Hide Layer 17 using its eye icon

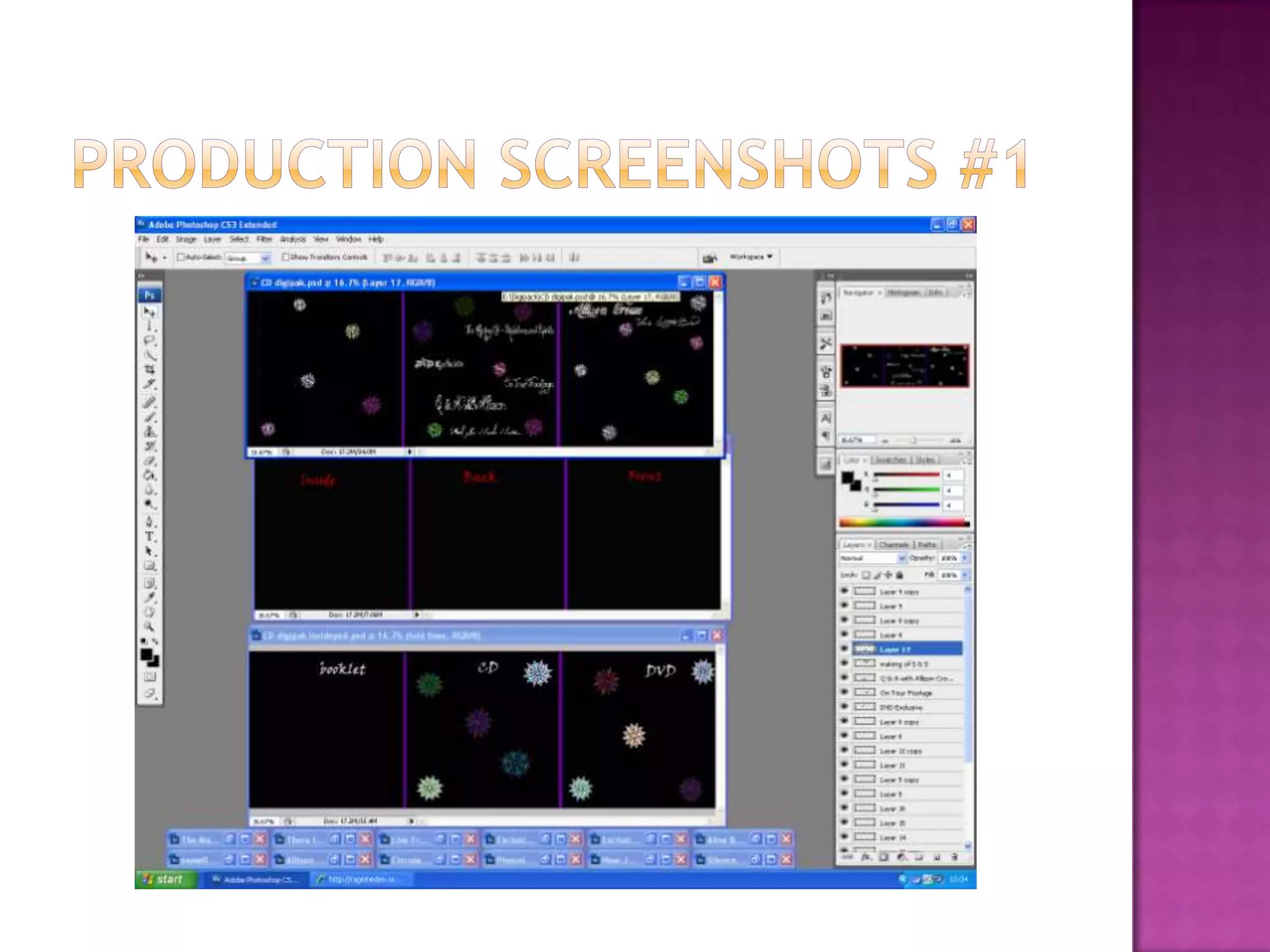point(844,649)
